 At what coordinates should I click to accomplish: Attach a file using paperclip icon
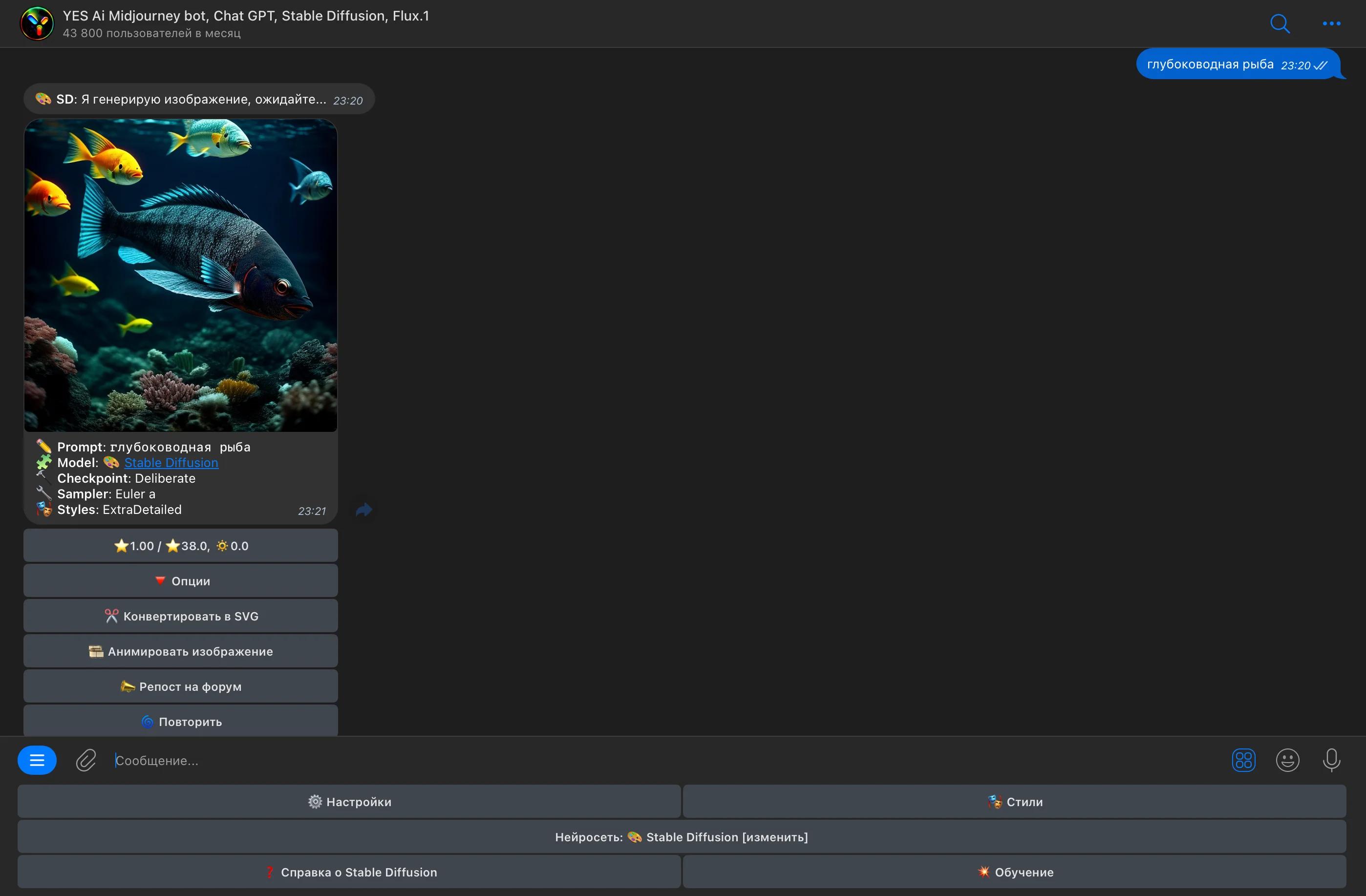tap(86, 760)
